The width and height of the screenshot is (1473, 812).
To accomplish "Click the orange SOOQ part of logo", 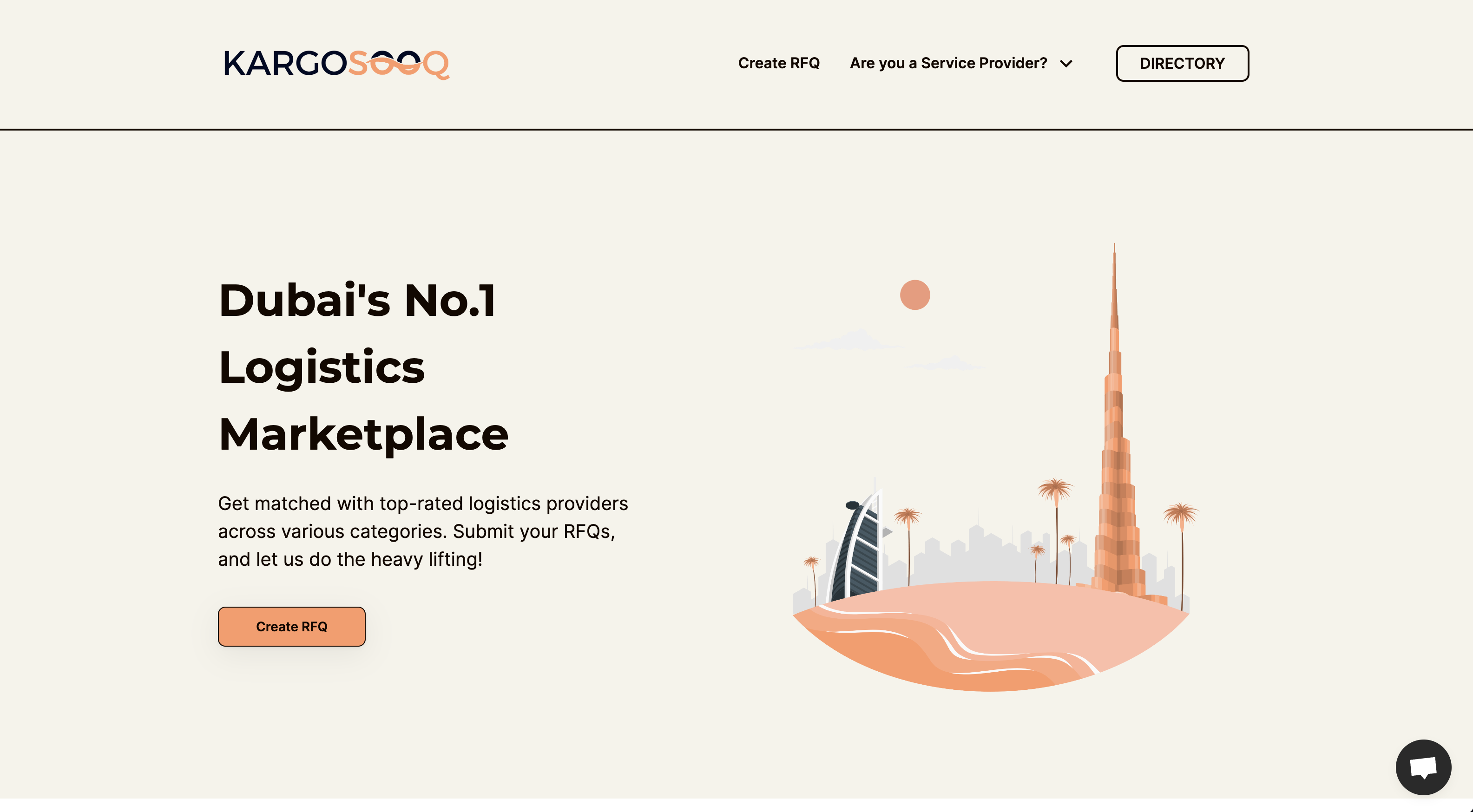I will [398, 64].
